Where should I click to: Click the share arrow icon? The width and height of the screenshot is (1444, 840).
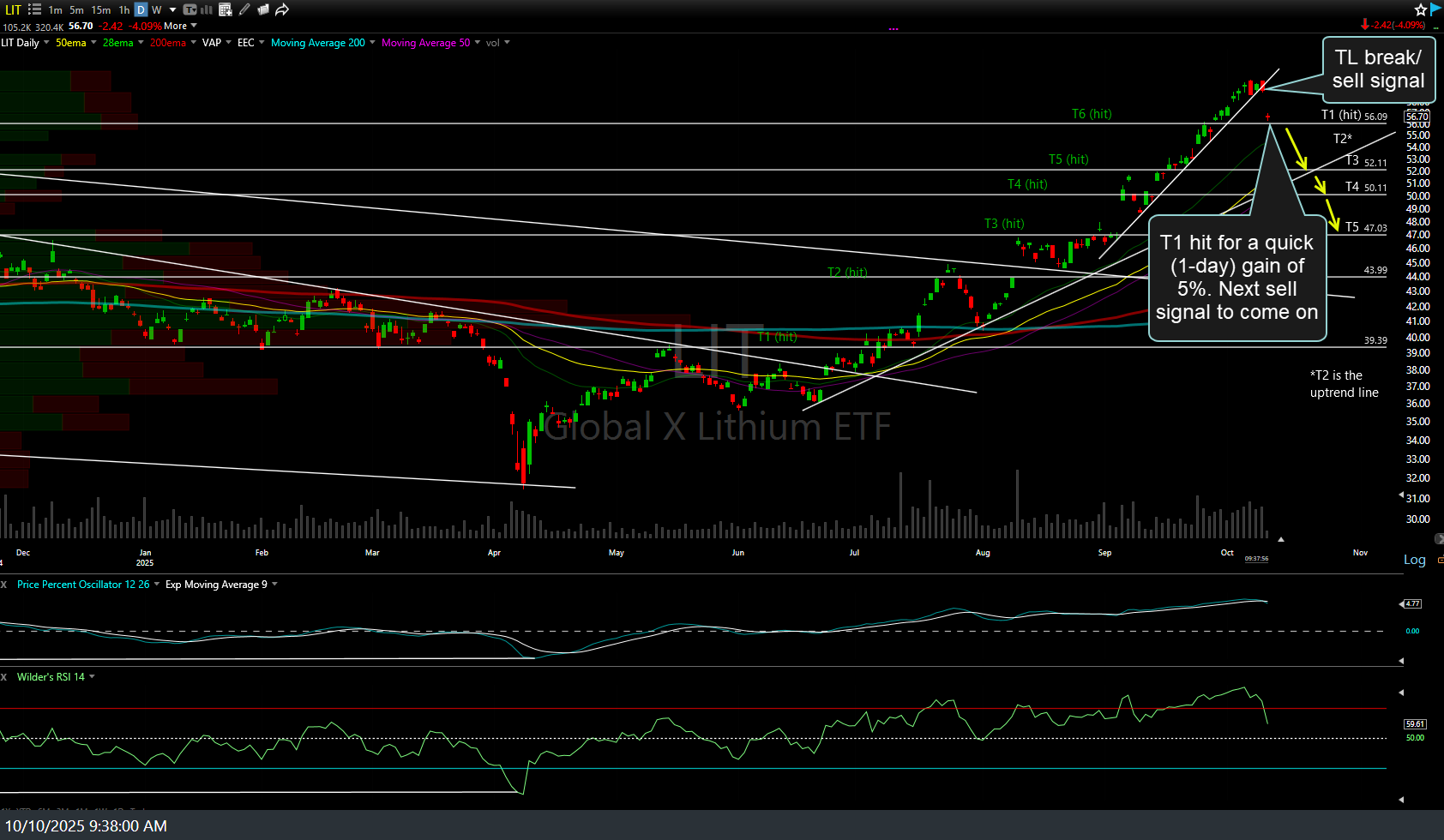[x=281, y=9]
